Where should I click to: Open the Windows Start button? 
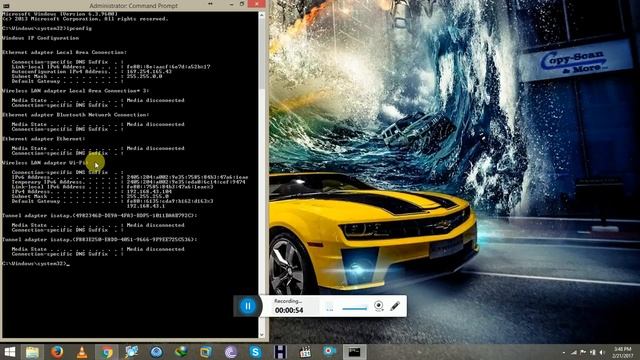10,352
